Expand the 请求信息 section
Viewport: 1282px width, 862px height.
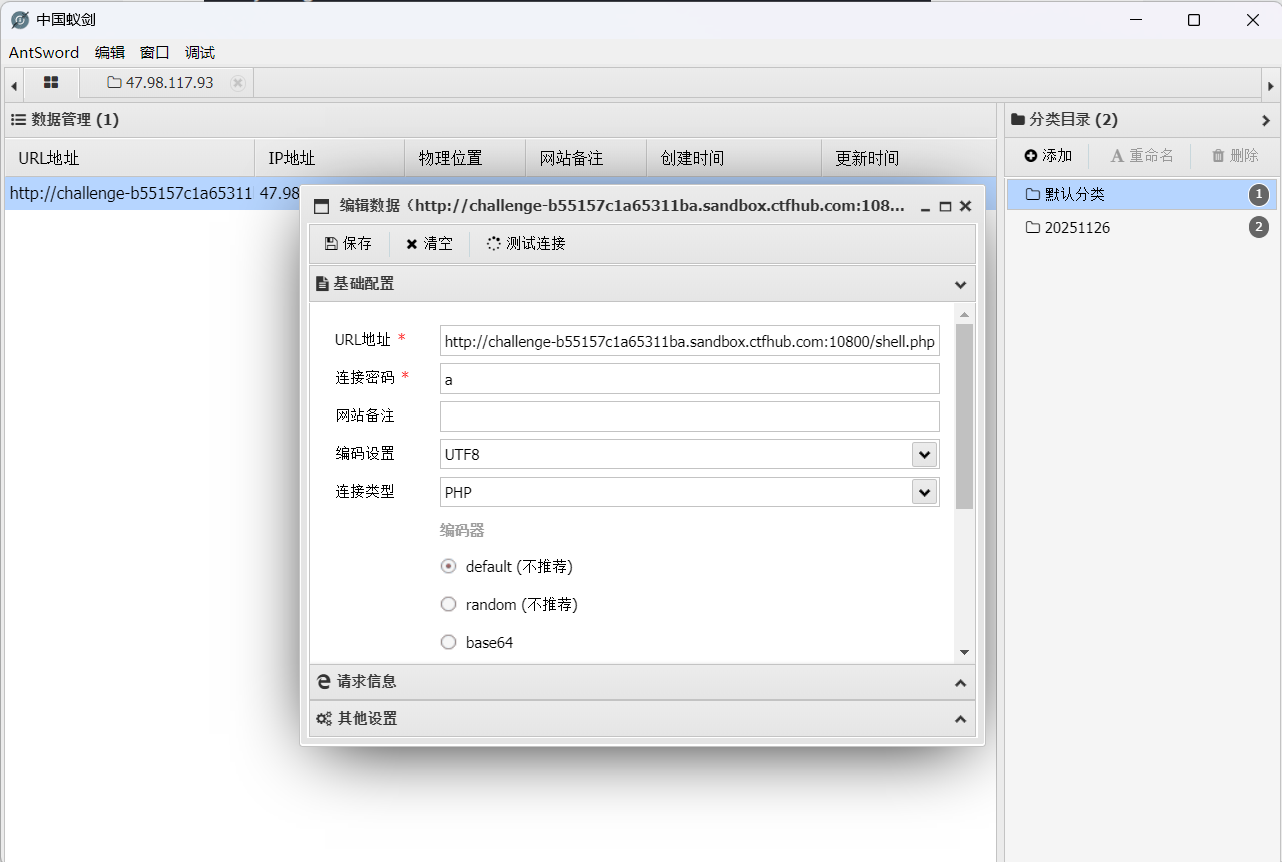961,682
